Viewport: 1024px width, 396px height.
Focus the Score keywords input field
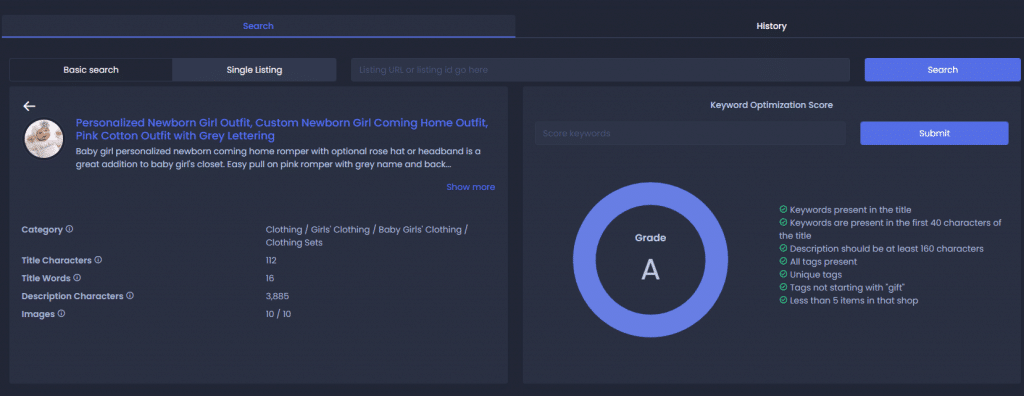point(690,133)
